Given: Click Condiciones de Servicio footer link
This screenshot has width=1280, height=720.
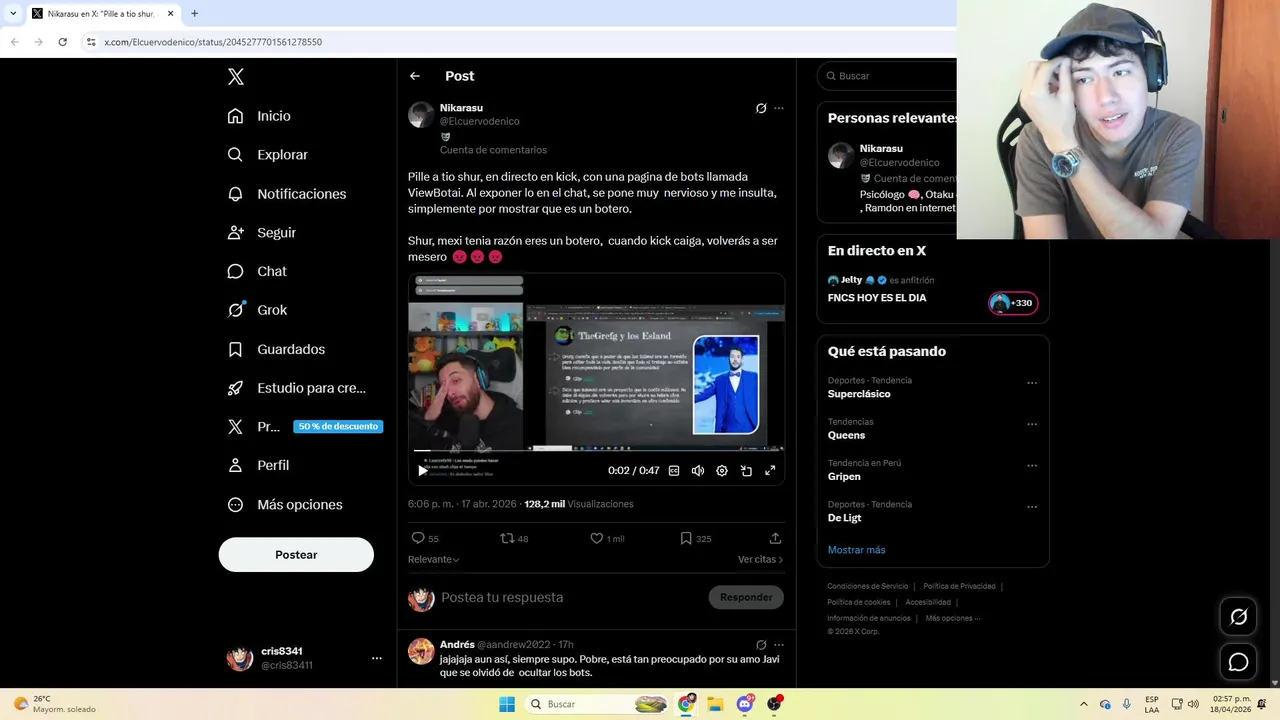Looking at the screenshot, I should [x=868, y=586].
